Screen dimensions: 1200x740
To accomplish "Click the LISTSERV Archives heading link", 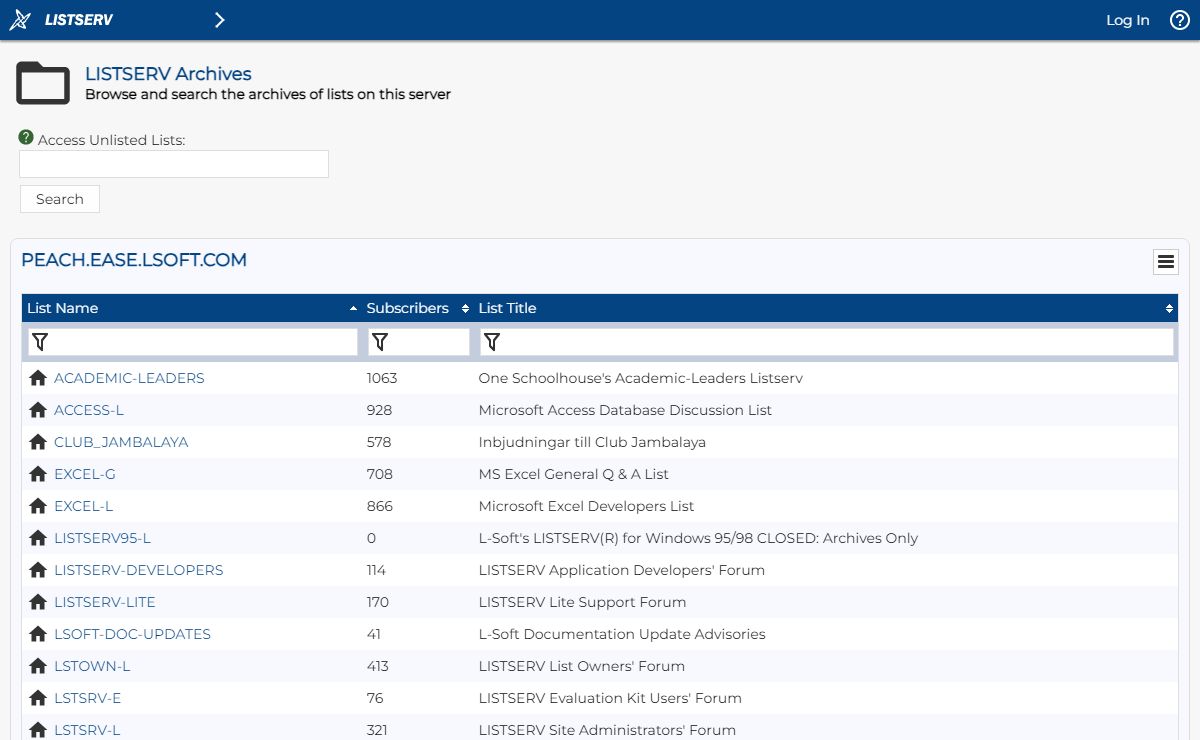I will pos(168,74).
